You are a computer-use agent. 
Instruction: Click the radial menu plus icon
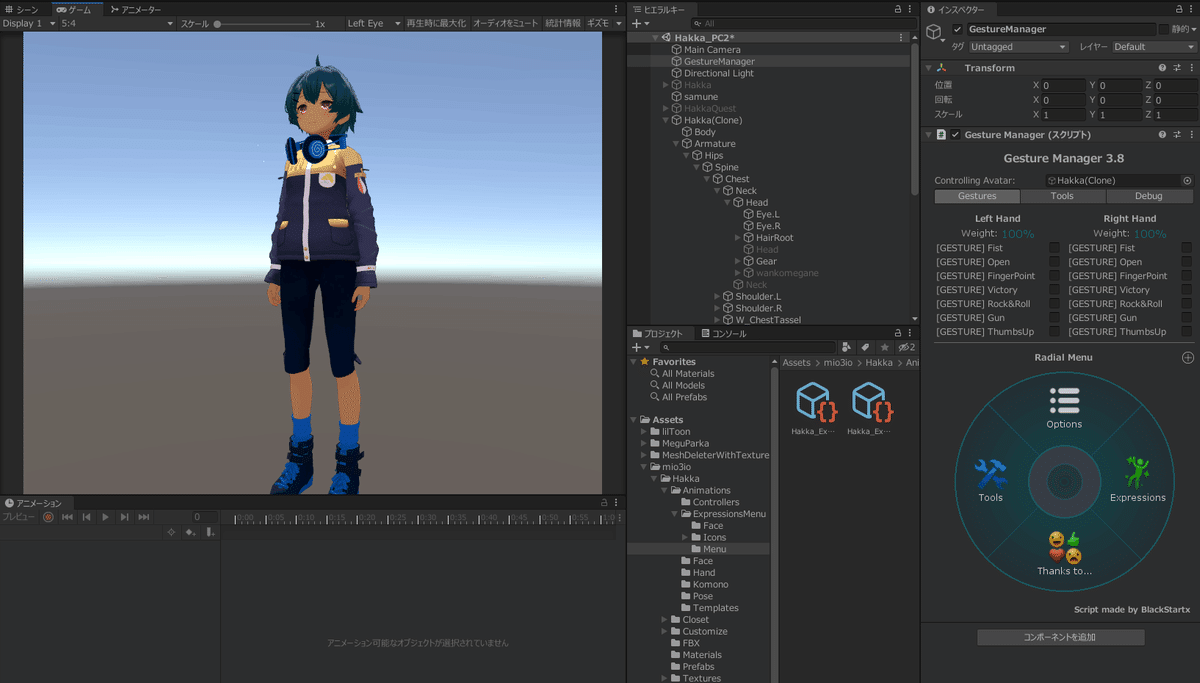pyautogui.click(x=1188, y=357)
